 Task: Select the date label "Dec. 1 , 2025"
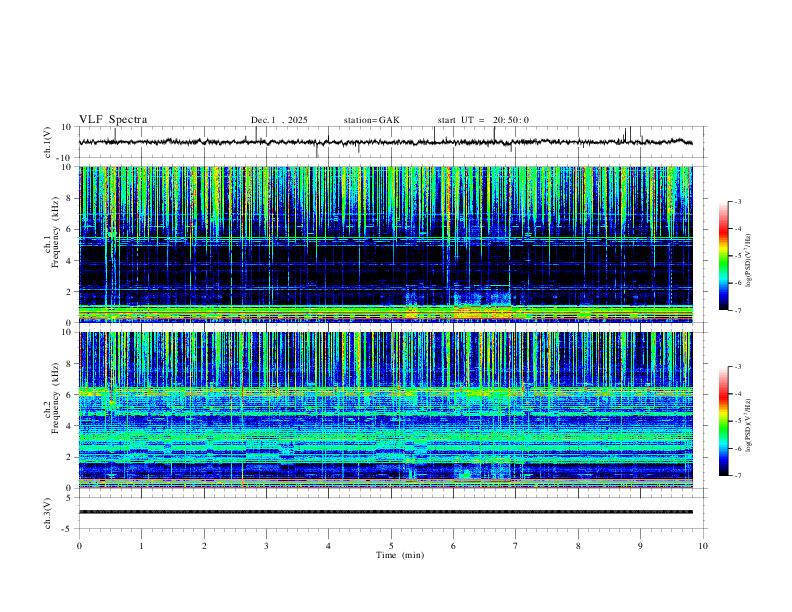click(x=279, y=120)
